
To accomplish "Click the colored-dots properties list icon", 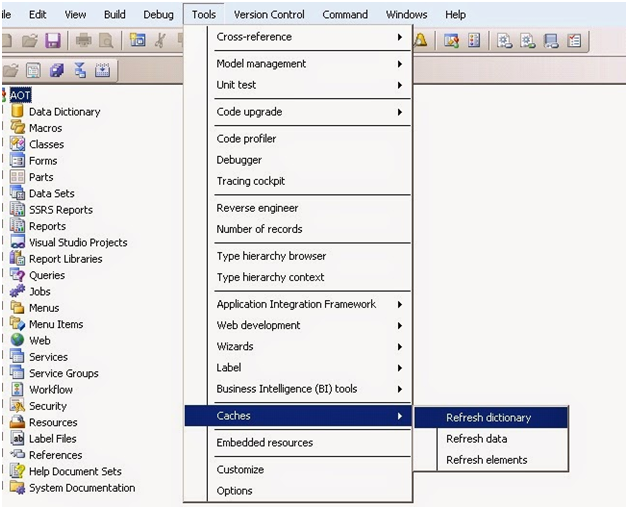I will [474, 40].
